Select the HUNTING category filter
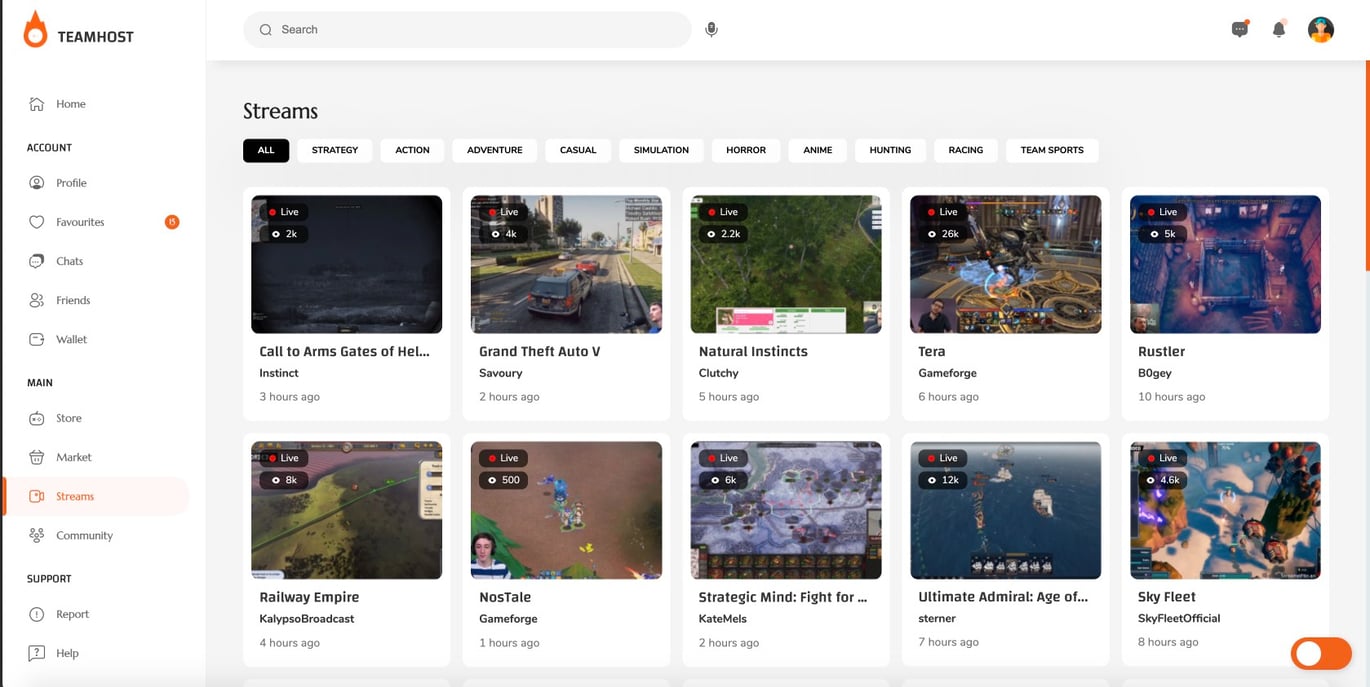The width and height of the screenshot is (1370, 687). click(890, 150)
